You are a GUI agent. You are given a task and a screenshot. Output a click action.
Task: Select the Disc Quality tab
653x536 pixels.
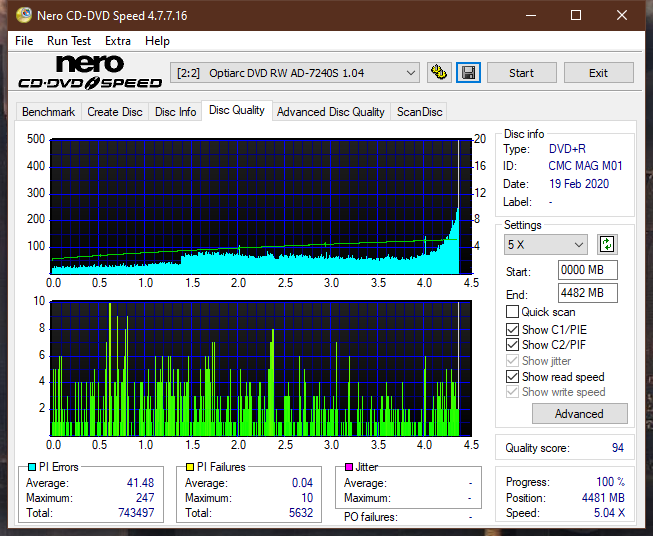[x=237, y=110]
